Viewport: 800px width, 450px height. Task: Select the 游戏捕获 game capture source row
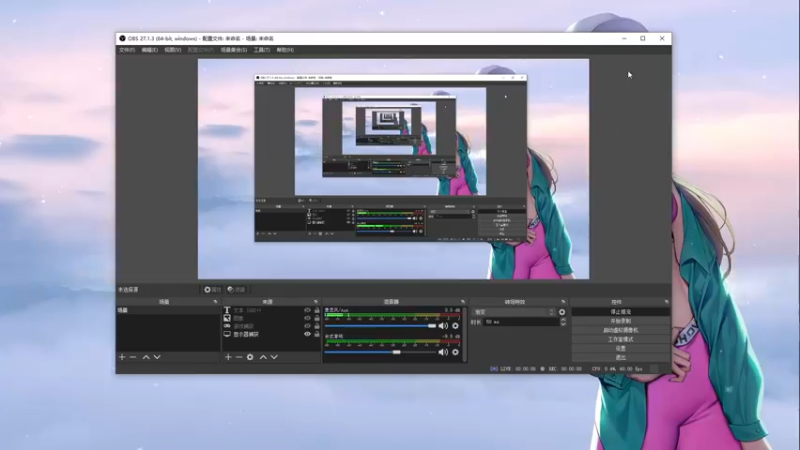point(271,326)
